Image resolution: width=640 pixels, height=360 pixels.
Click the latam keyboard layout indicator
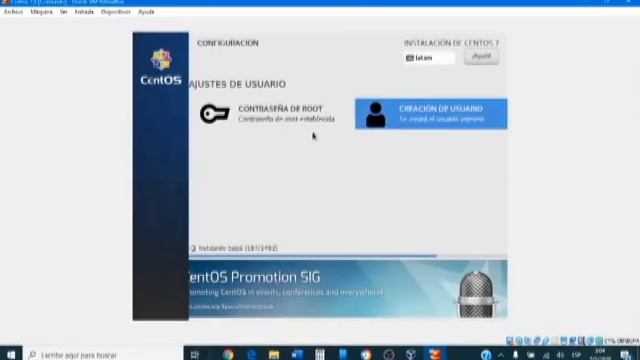pos(430,58)
